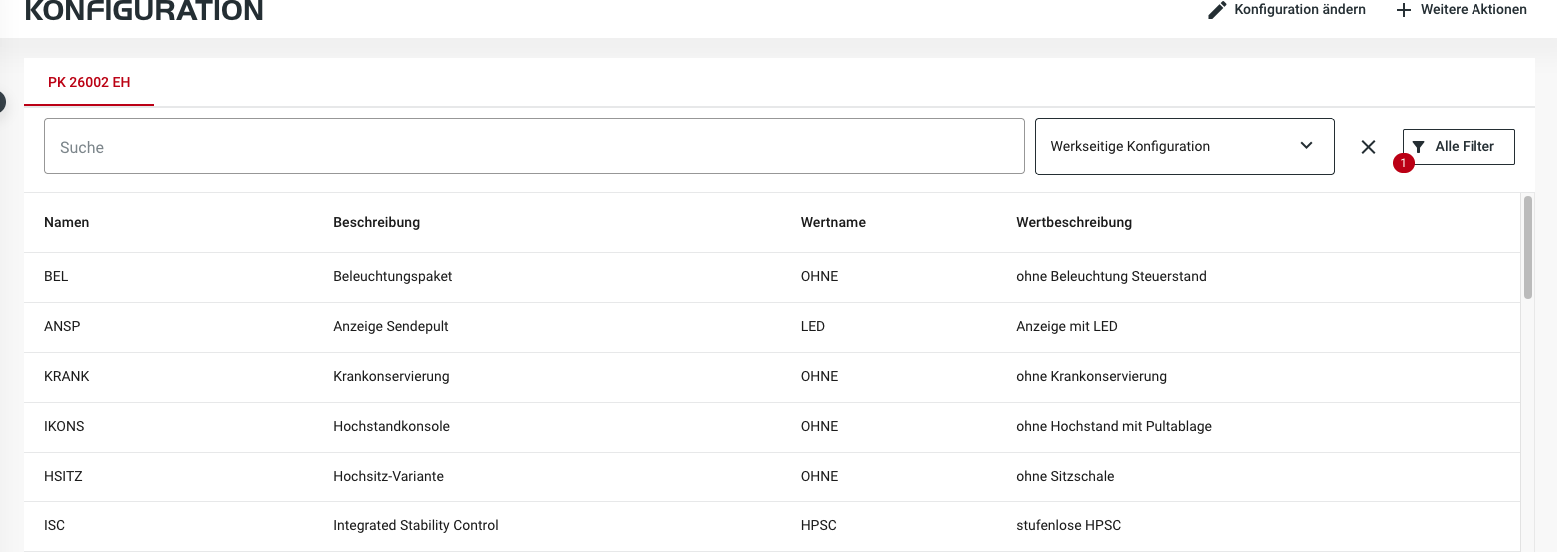This screenshot has width=1557, height=552.
Task: Click the vertical scrollbar of the table
Action: click(1527, 247)
